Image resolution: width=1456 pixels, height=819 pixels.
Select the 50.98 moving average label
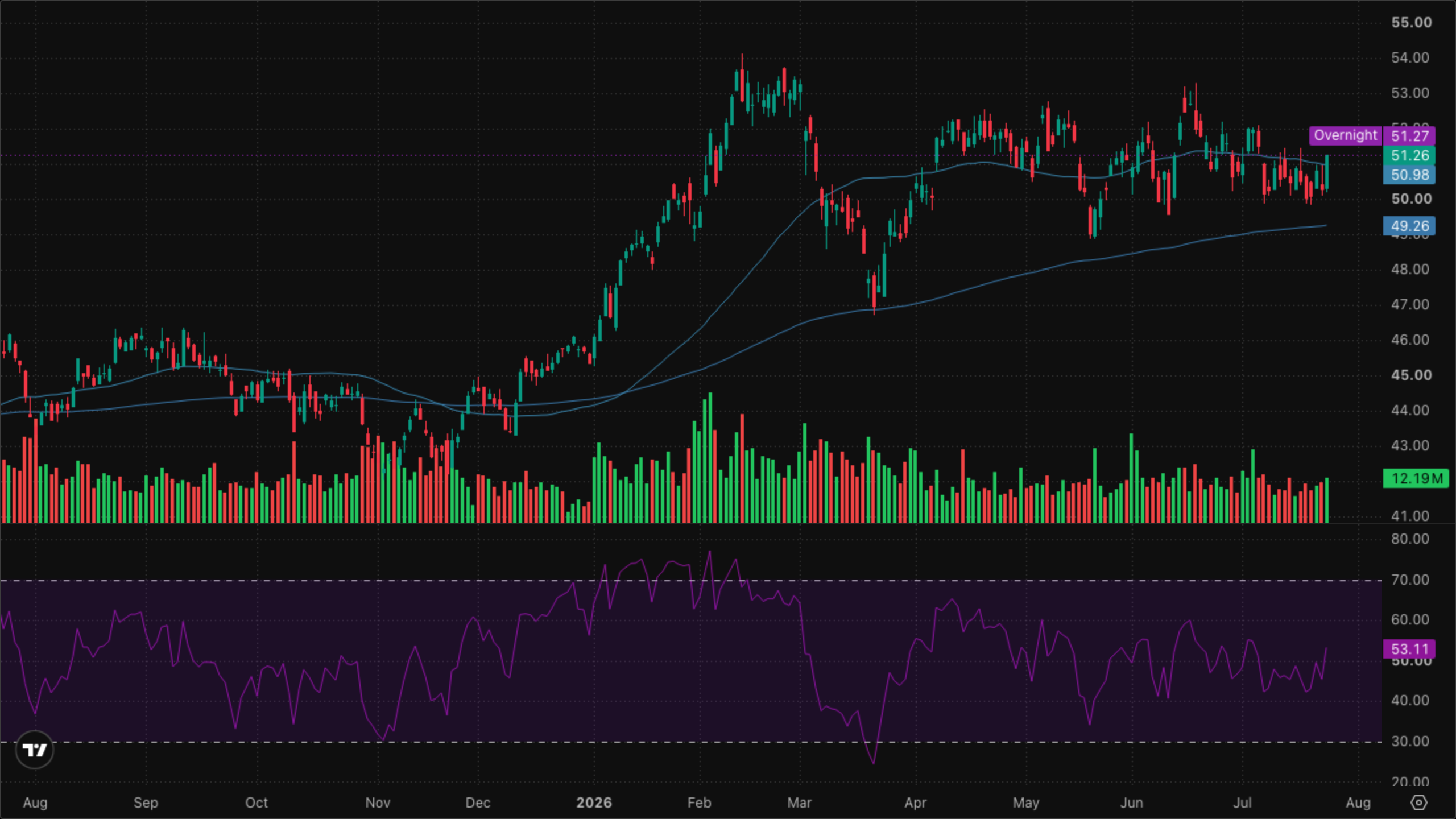click(1409, 175)
